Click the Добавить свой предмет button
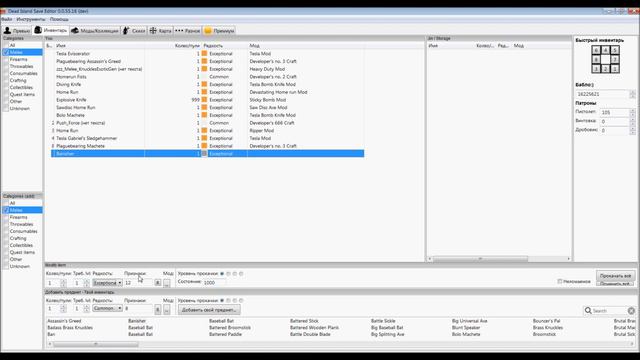 click(x=209, y=310)
